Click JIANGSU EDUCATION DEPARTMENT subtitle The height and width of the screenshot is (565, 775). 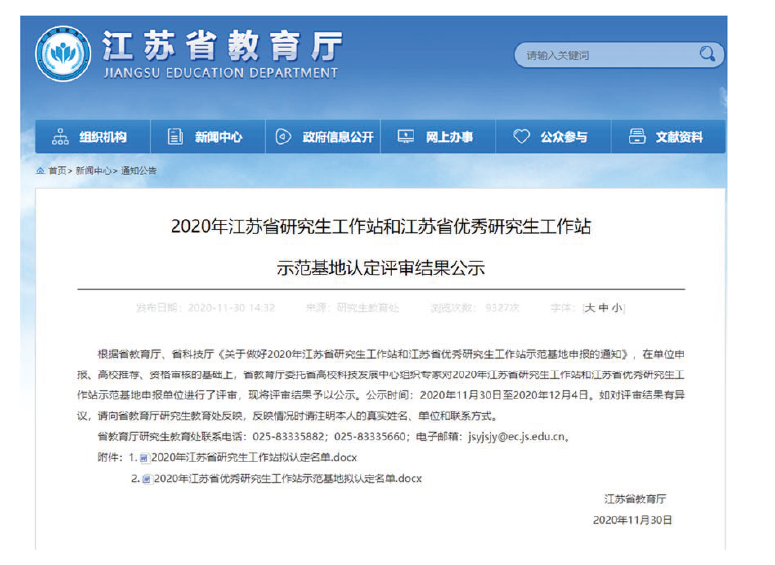tap(221, 73)
